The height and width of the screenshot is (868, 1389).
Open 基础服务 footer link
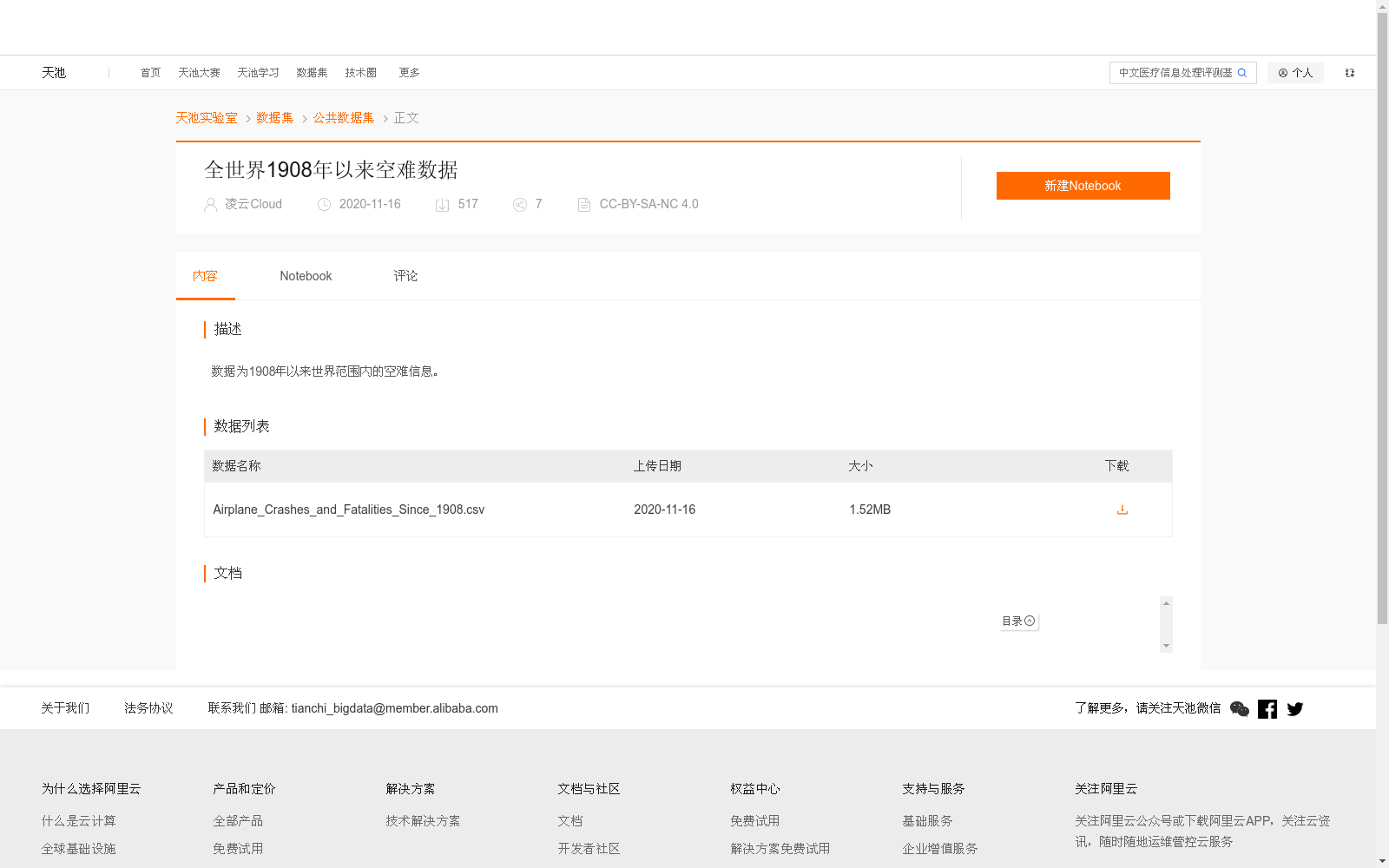927,821
